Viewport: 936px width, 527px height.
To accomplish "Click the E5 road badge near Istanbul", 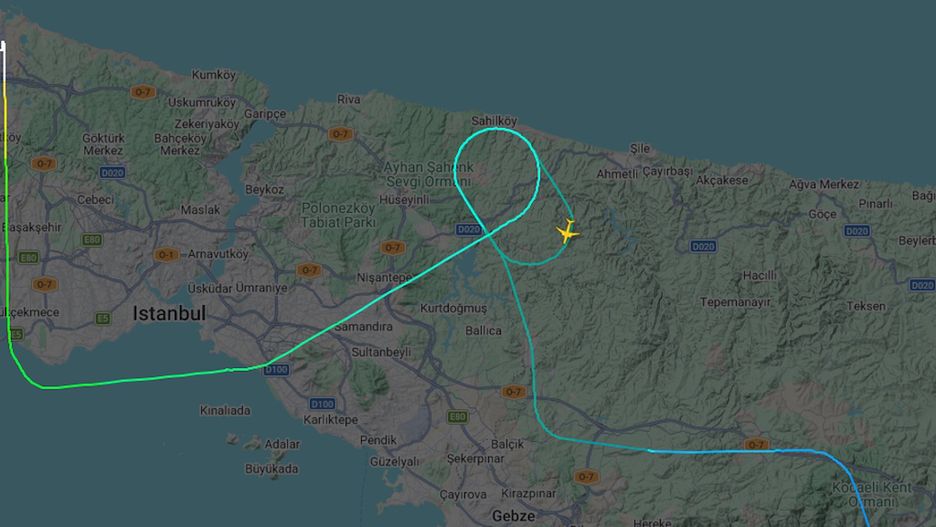I will (x=103, y=318).
